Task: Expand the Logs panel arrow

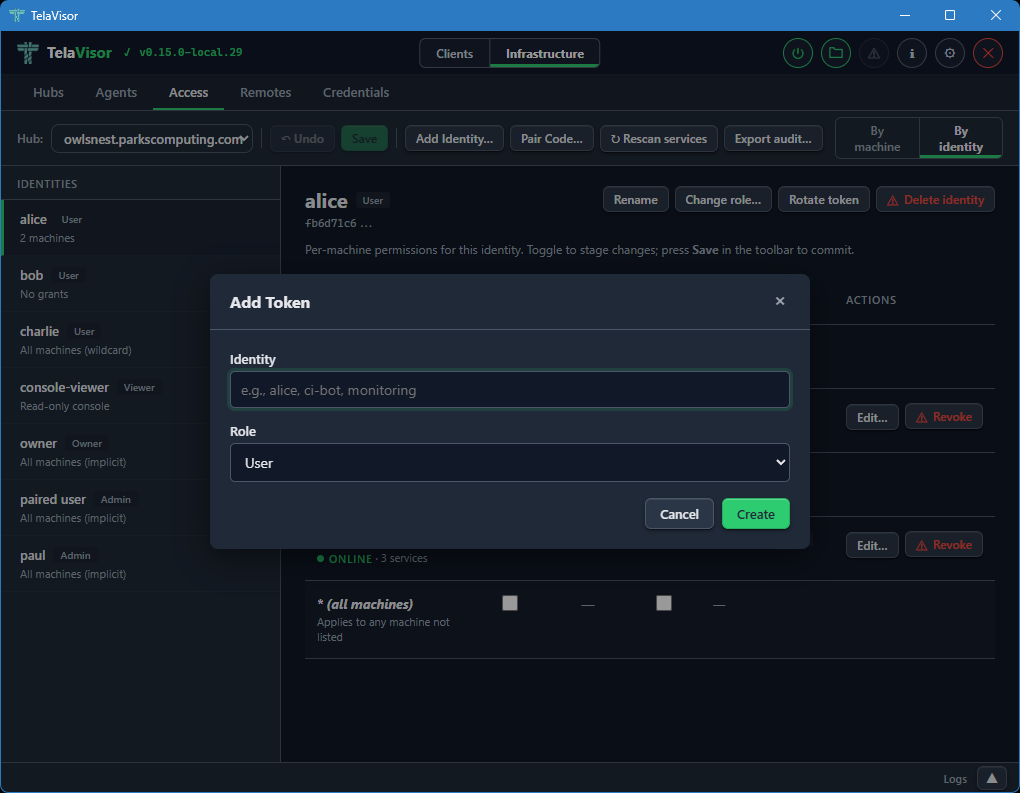Action: pos(991,778)
